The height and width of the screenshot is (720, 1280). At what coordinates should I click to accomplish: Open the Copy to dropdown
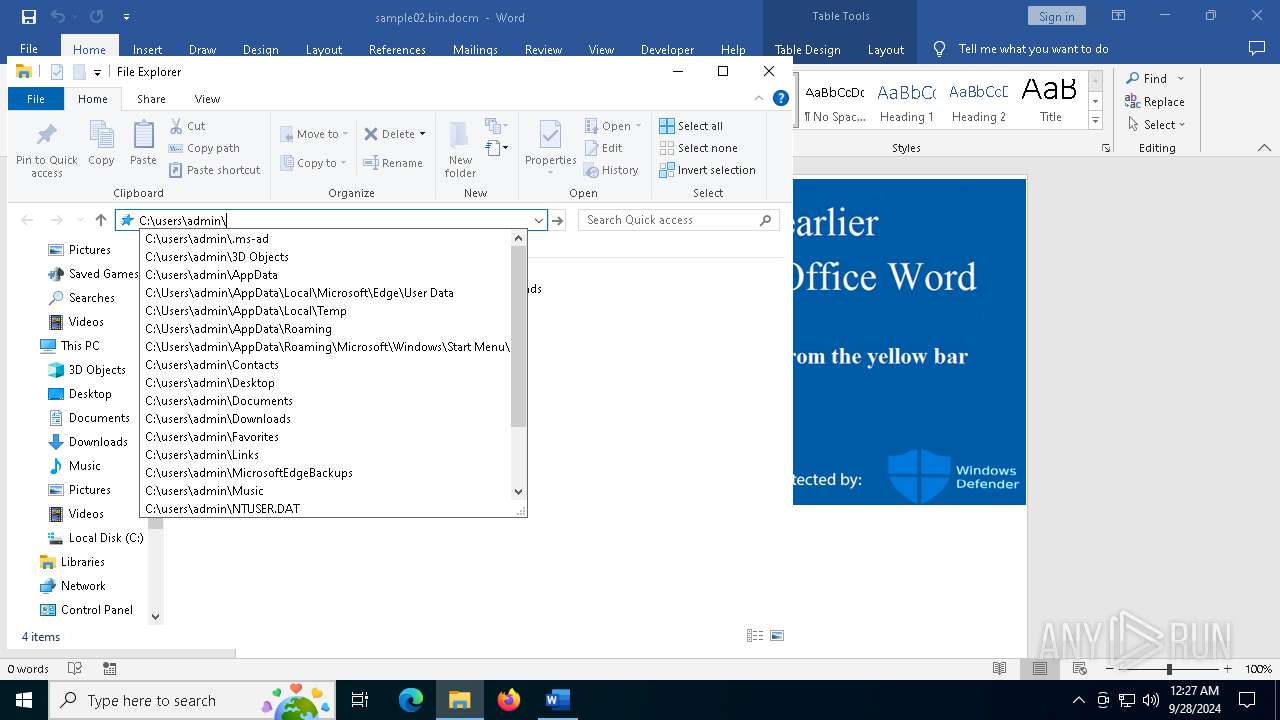313,163
